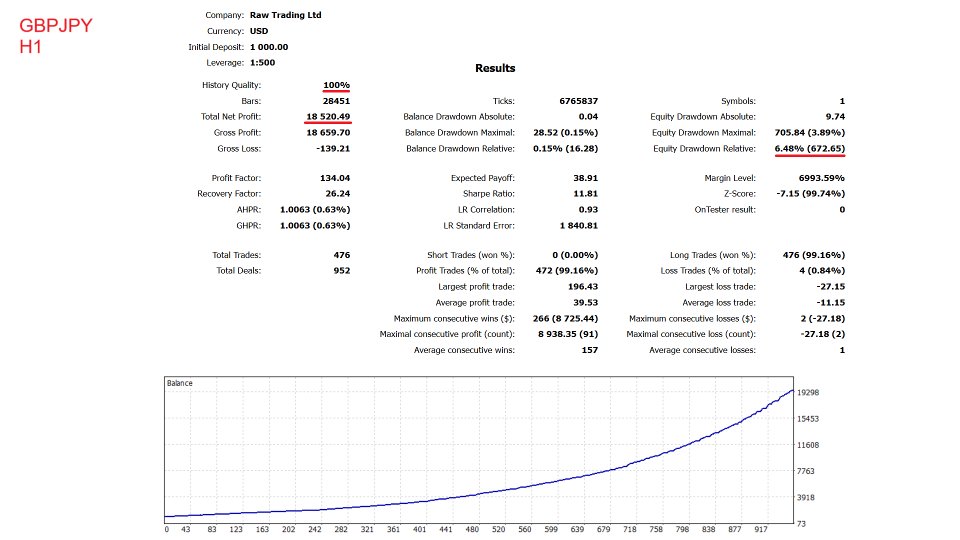Image resolution: width=960 pixels, height=540 pixels.
Task: Click the Largest loss trade value -27.15
Action: [x=831, y=287]
